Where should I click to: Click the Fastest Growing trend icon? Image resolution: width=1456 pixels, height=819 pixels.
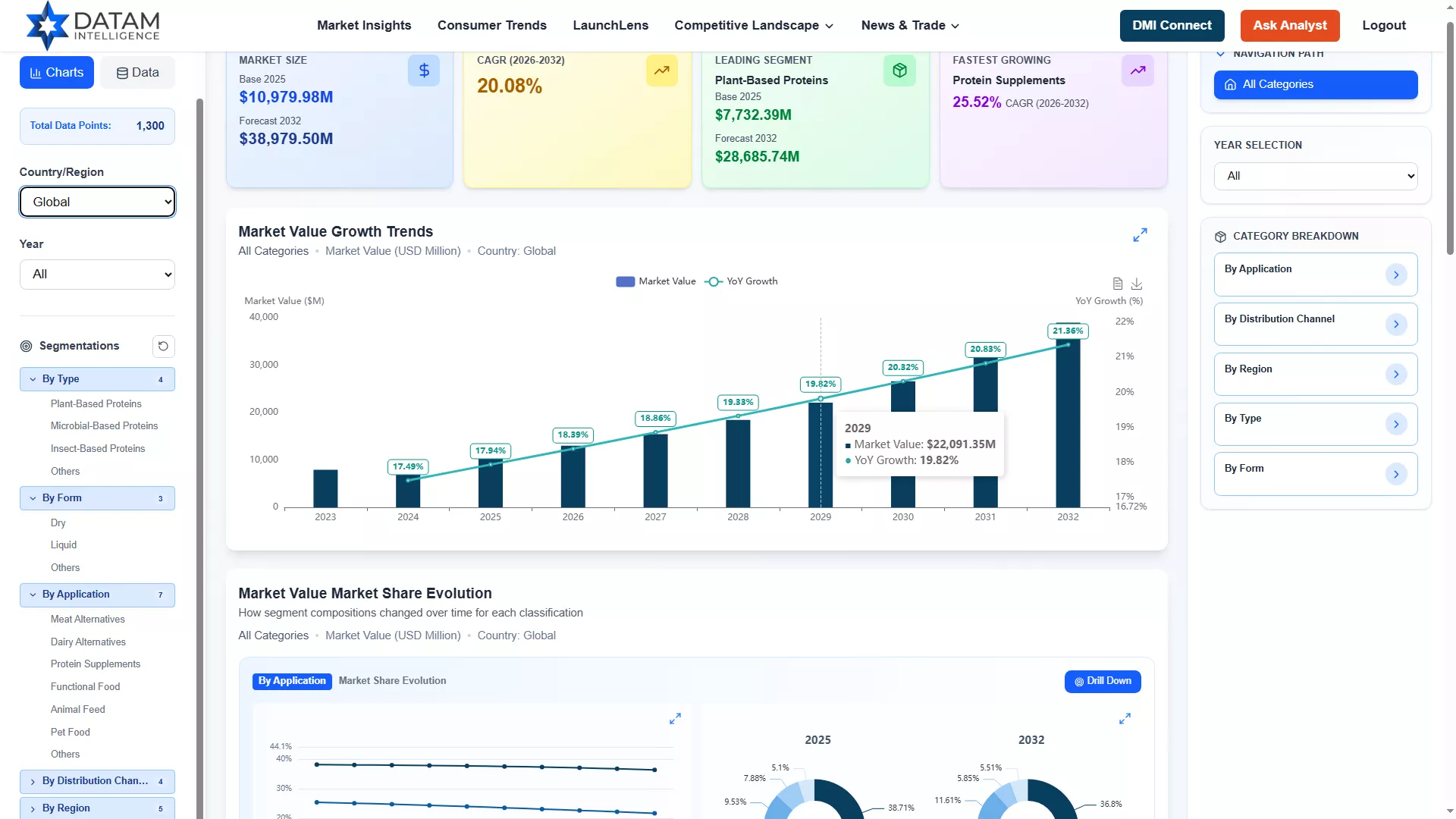point(1137,71)
